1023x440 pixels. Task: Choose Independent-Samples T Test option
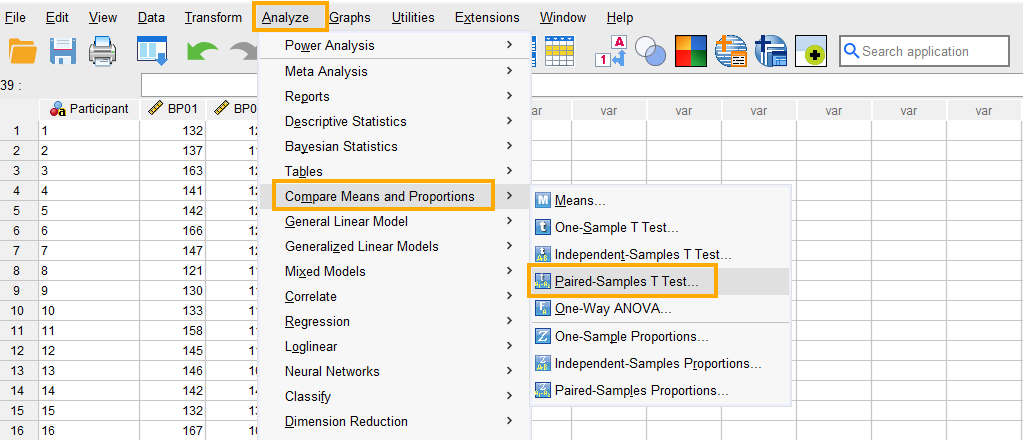click(643, 255)
